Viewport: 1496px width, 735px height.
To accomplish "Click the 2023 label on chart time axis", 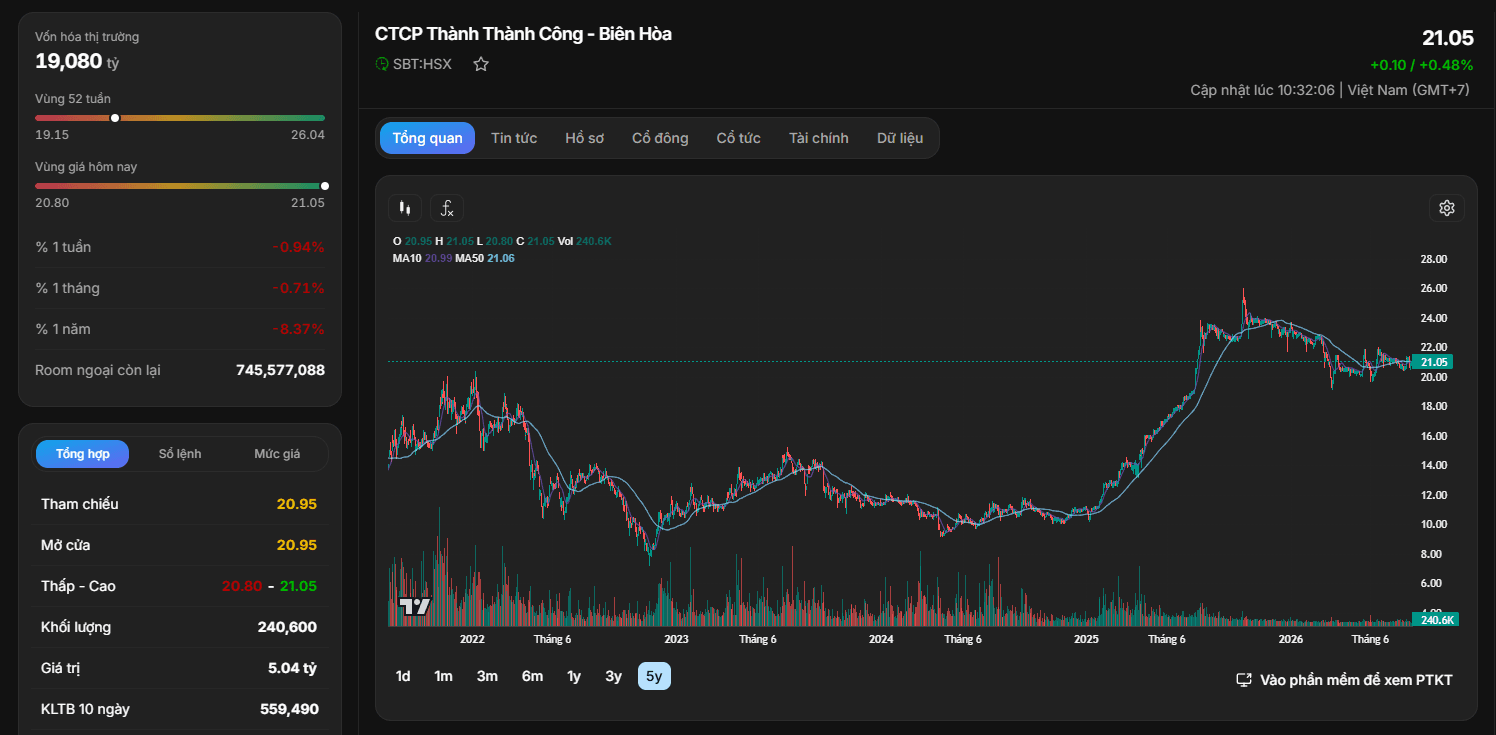I will pyautogui.click(x=676, y=639).
